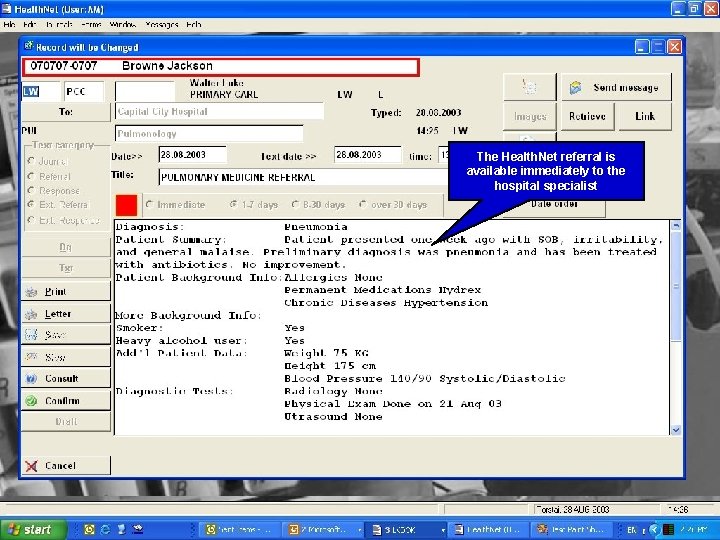Image resolution: width=720 pixels, height=540 pixels.
Task: Click the HealthNet application title bar icon
Action: (x=6, y=8)
